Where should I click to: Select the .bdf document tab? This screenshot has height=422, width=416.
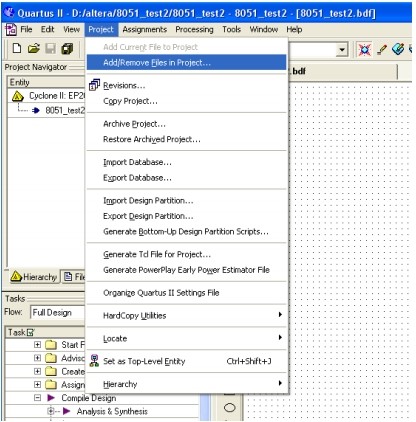pyautogui.click(x=343, y=71)
